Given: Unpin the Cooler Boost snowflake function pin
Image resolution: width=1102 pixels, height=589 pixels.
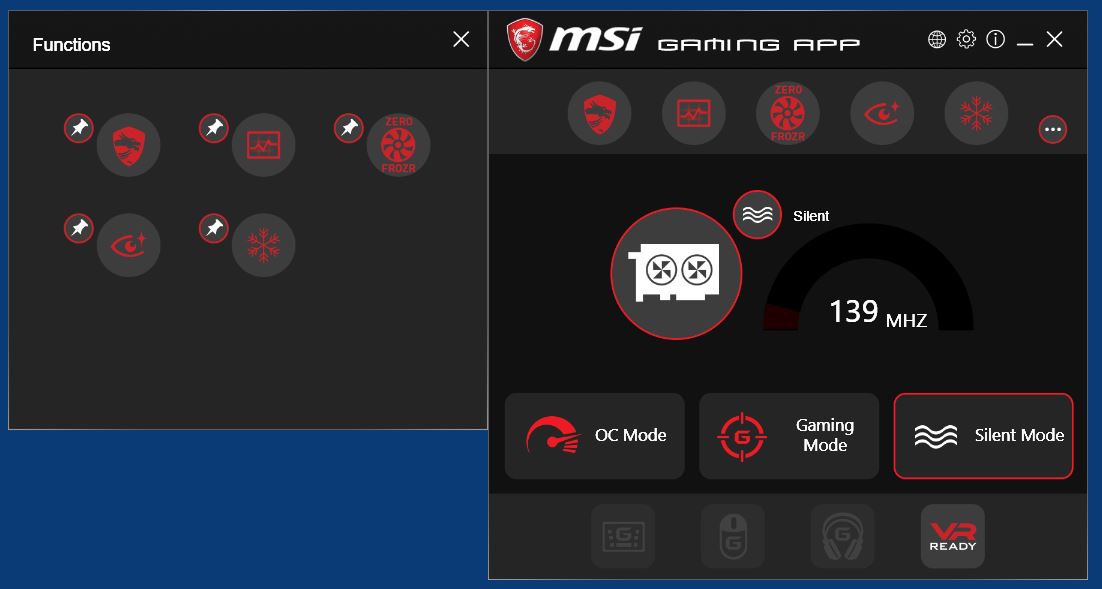Looking at the screenshot, I should coord(214,228).
